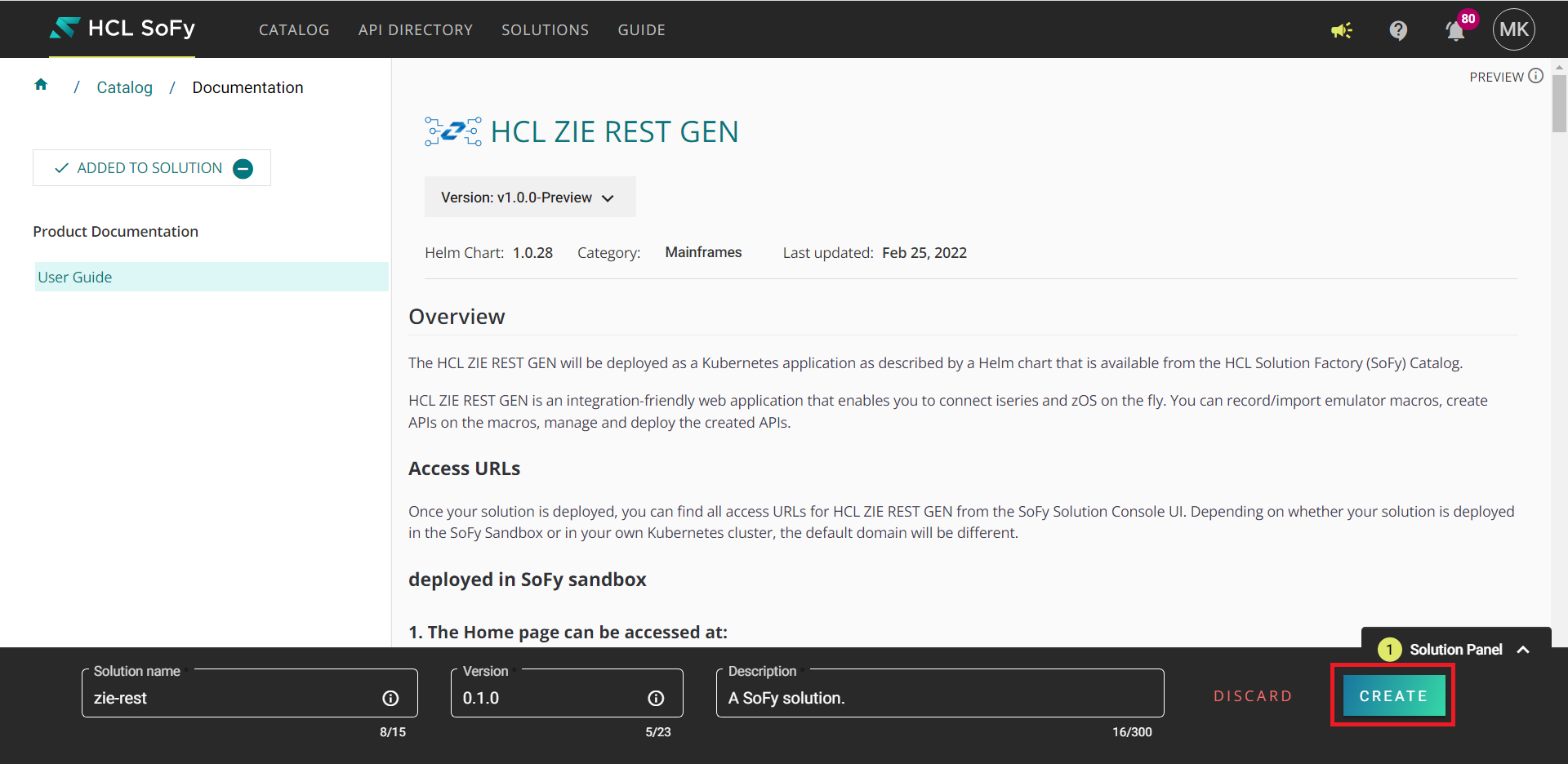Select the User Guide documentation item
The width and height of the screenshot is (1568, 764).
(212, 277)
